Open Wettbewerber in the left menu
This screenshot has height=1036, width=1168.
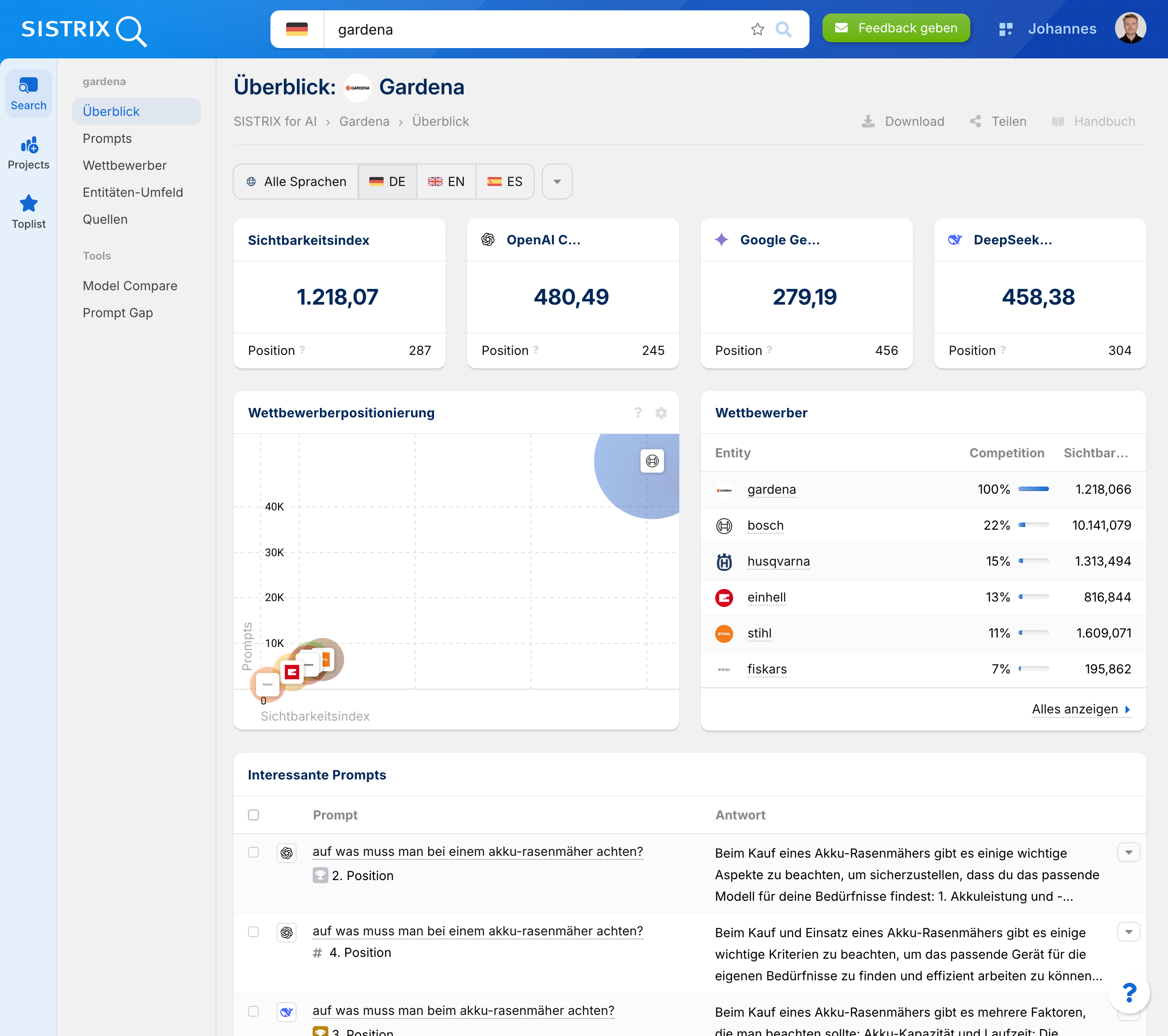click(x=124, y=165)
